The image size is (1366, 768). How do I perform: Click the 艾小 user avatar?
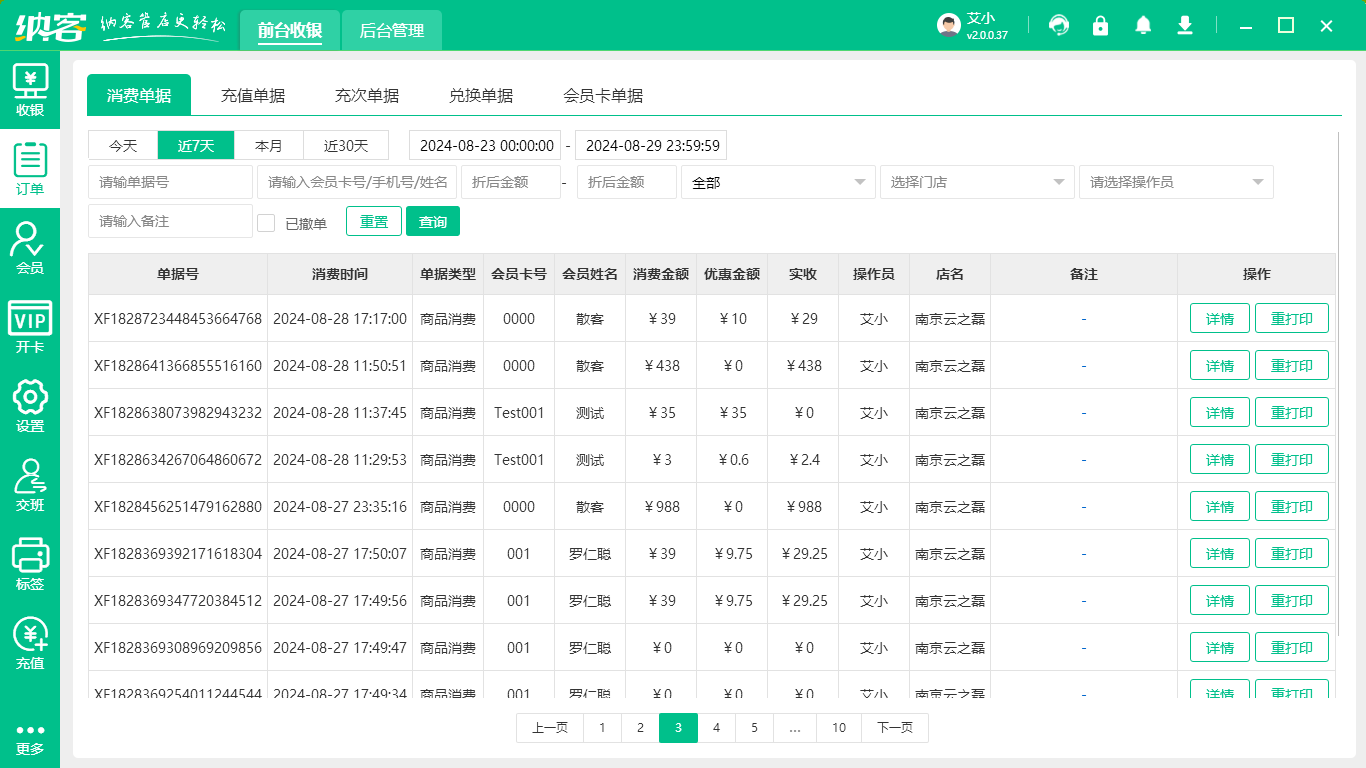[949, 25]
